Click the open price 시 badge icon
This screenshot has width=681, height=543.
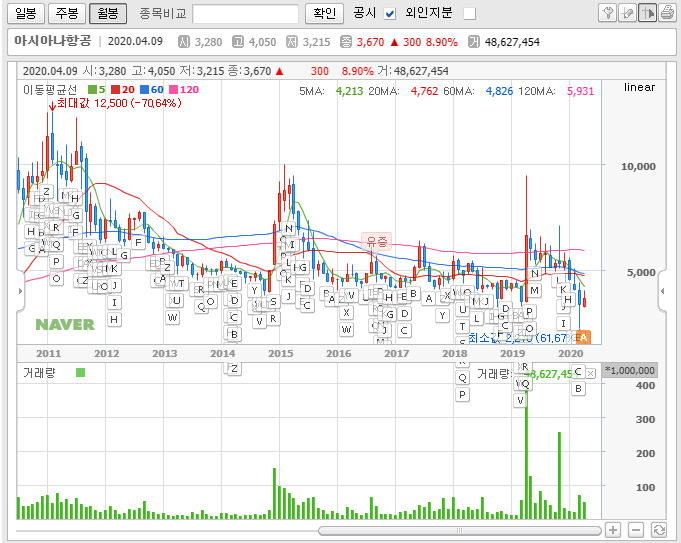pyautogui.click(x=184, y=42)
